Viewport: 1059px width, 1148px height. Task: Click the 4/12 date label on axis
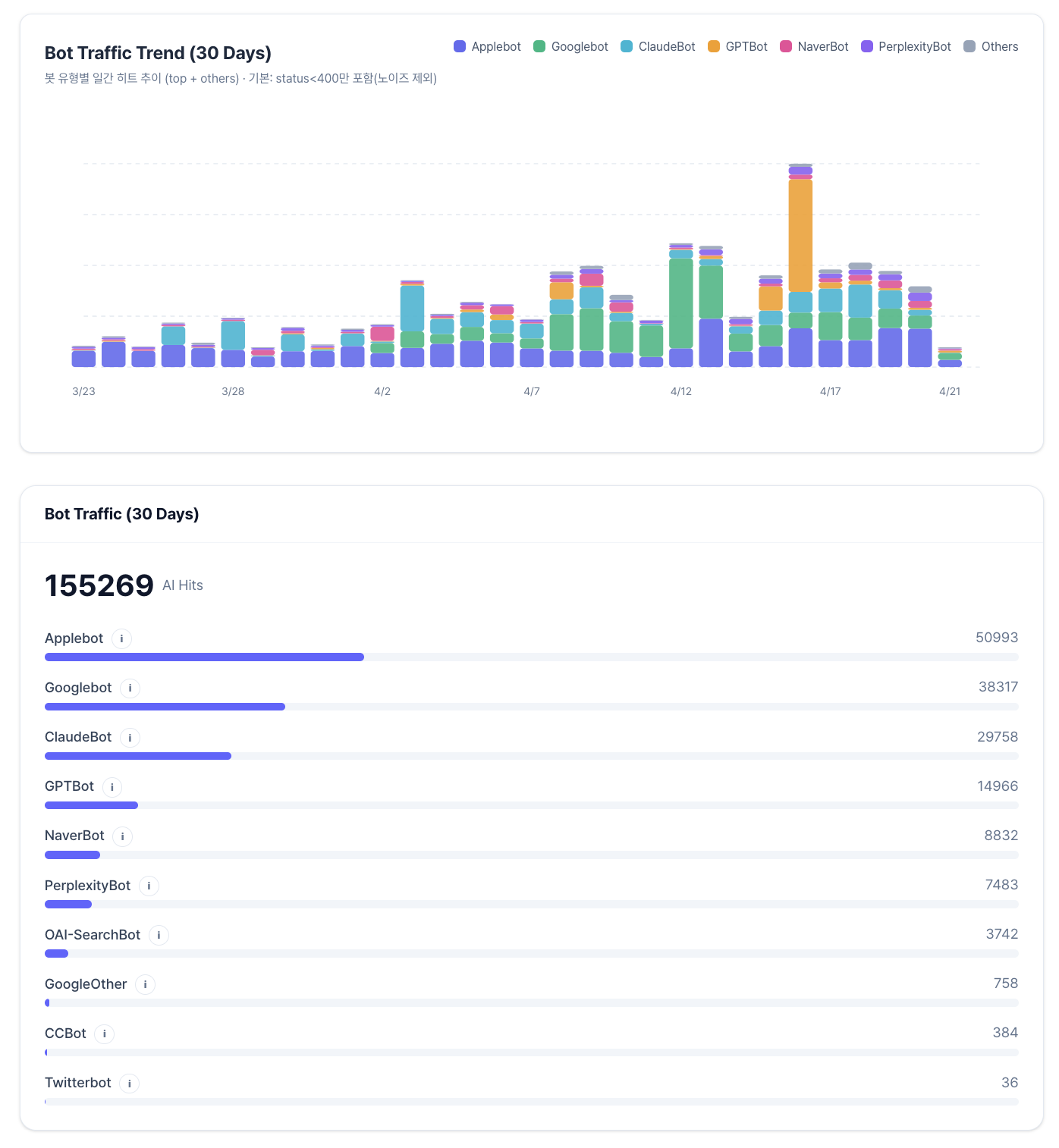[x=680, y=391]
